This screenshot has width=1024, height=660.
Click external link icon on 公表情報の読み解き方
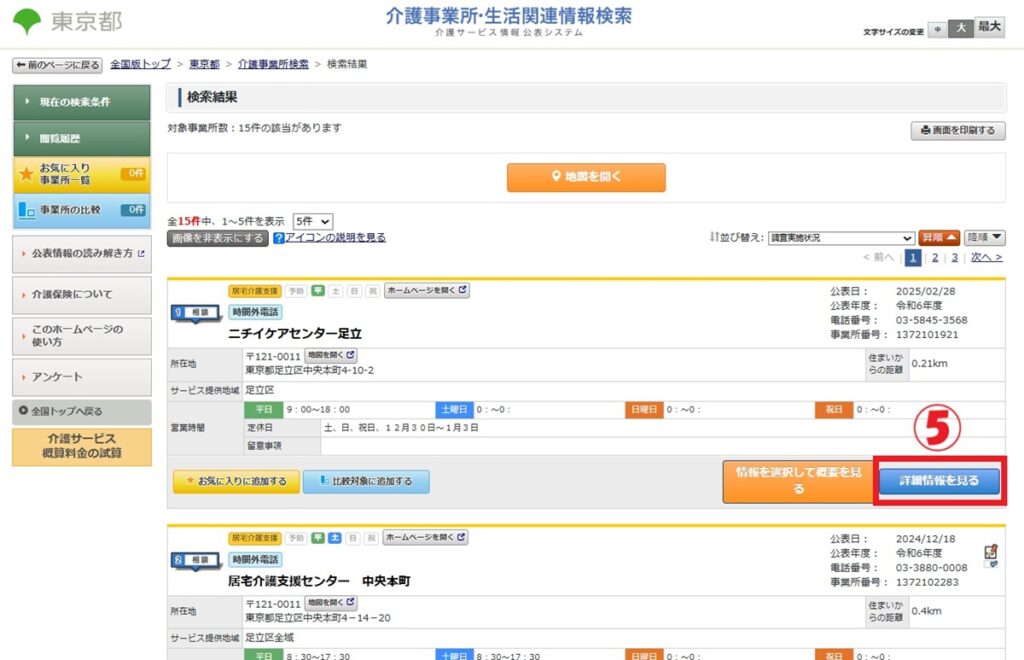click(x=141, y=253)
